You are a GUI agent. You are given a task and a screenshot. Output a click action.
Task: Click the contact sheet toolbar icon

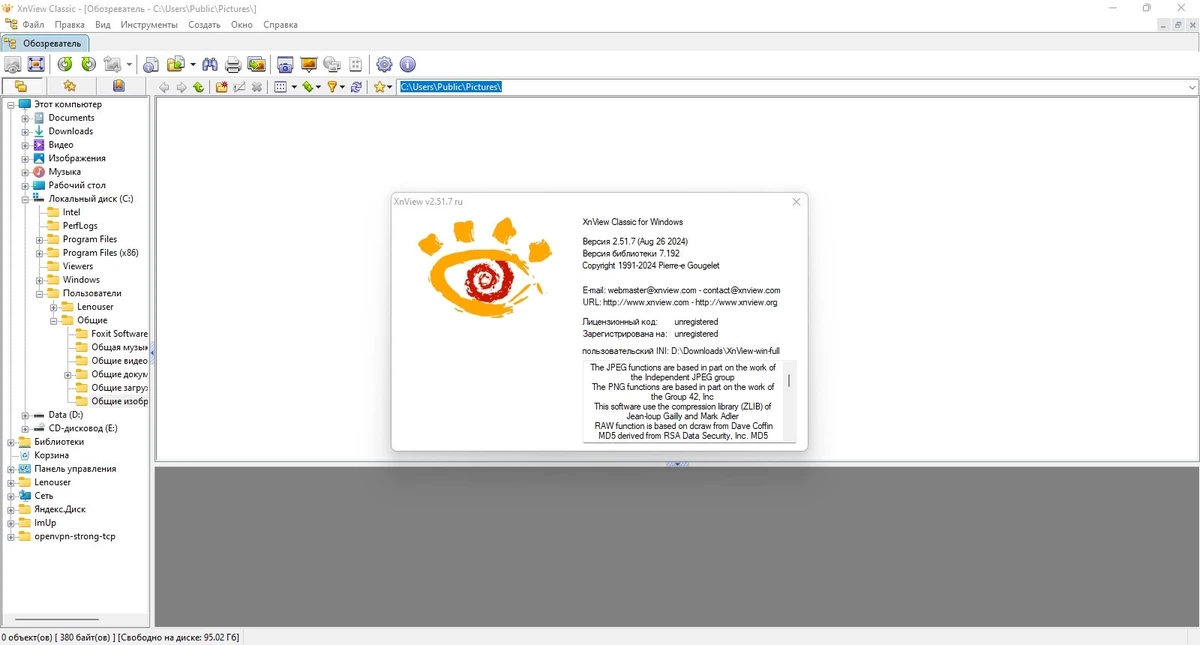pos(356,64)
